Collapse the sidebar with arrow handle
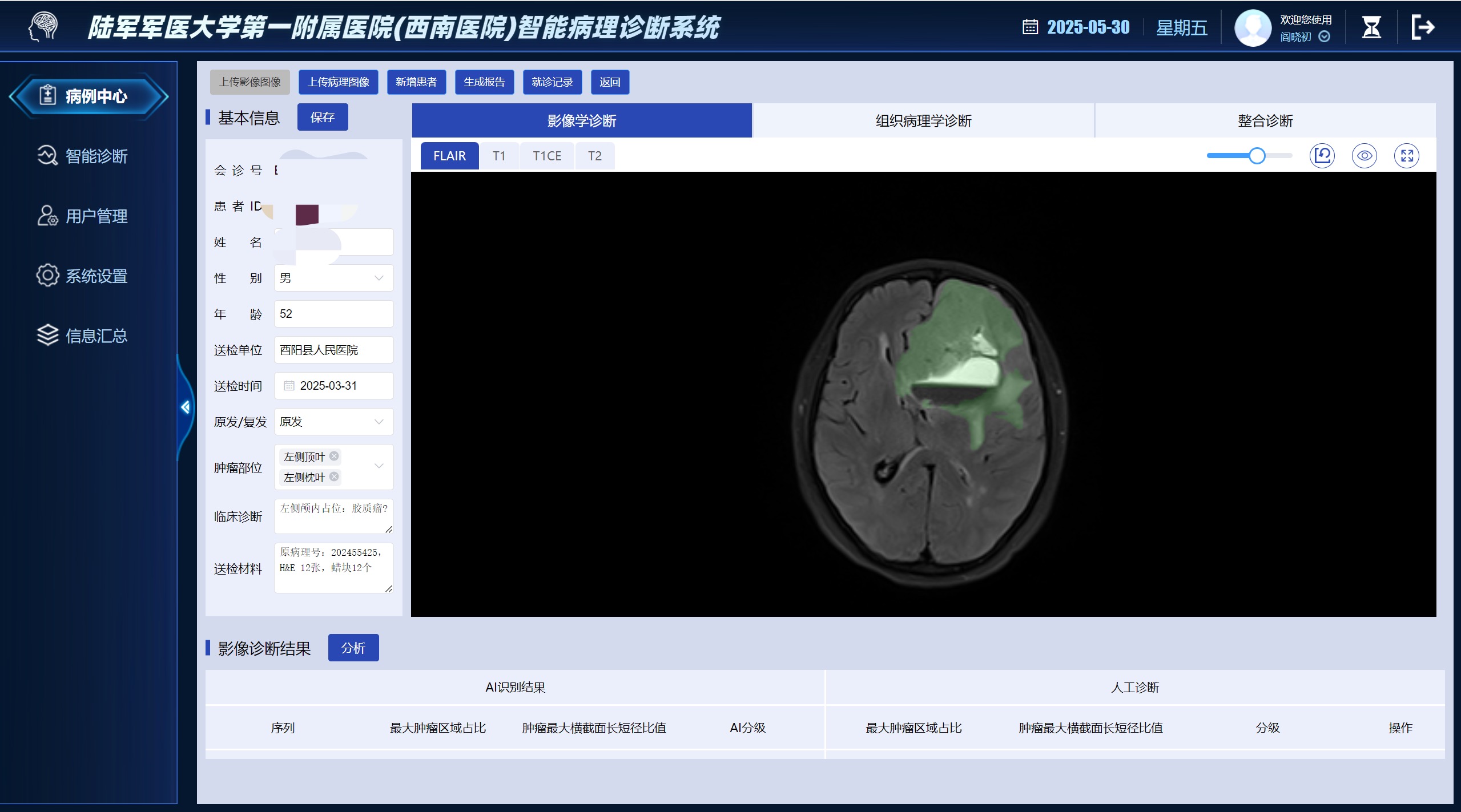Image resolution: width=1461 pixels, height=812 pixels. point(186,407)
